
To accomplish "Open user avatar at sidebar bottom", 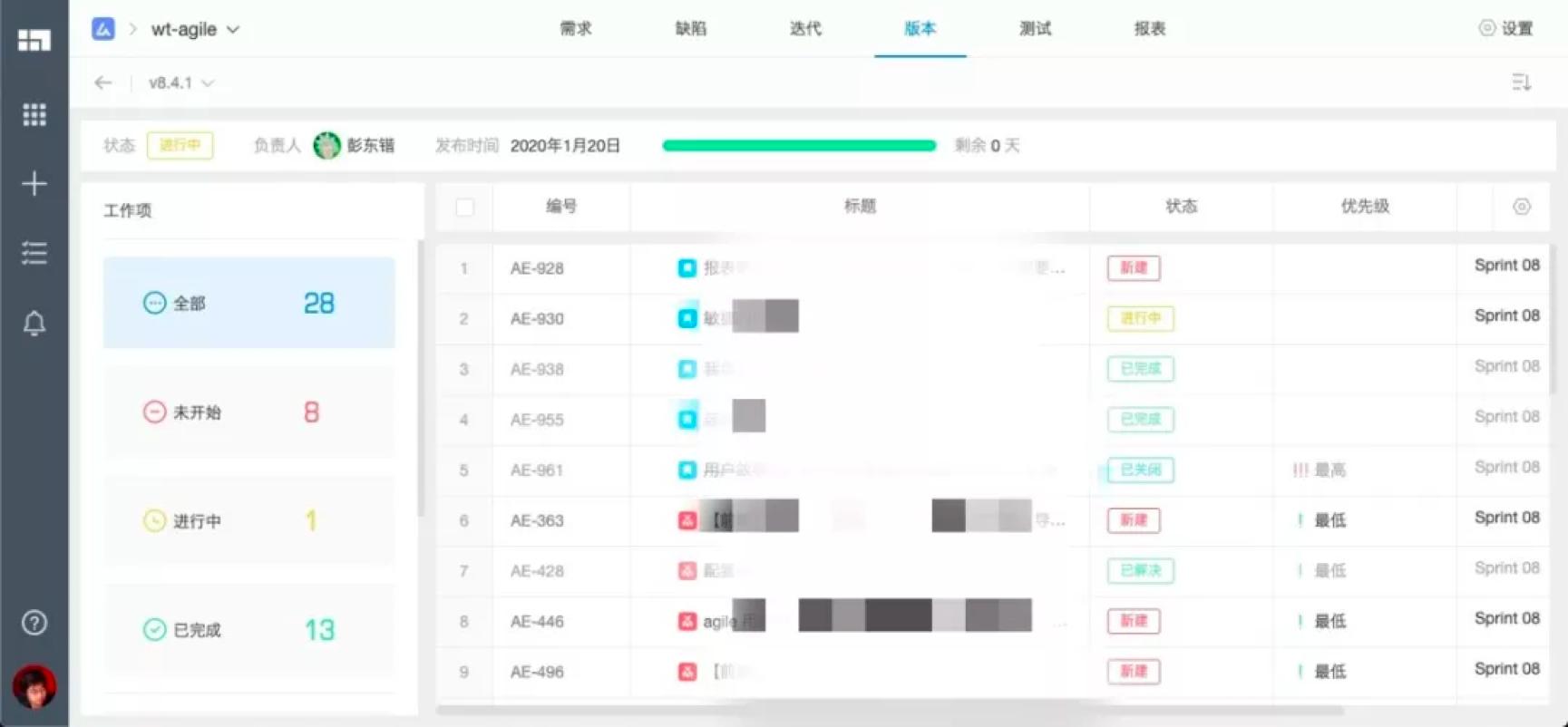I will [34, 686].
